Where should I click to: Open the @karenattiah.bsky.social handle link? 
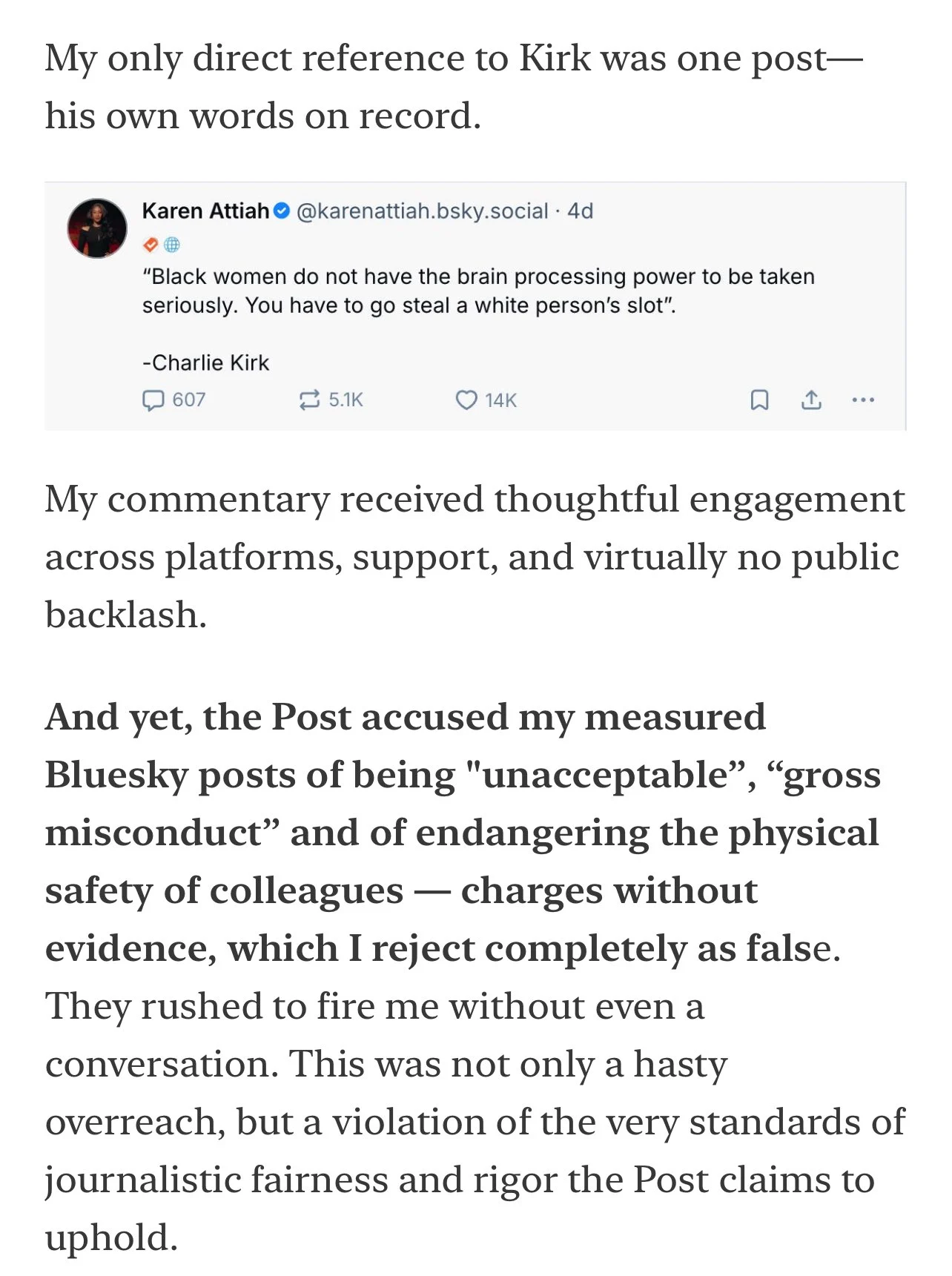click(423, 211)
